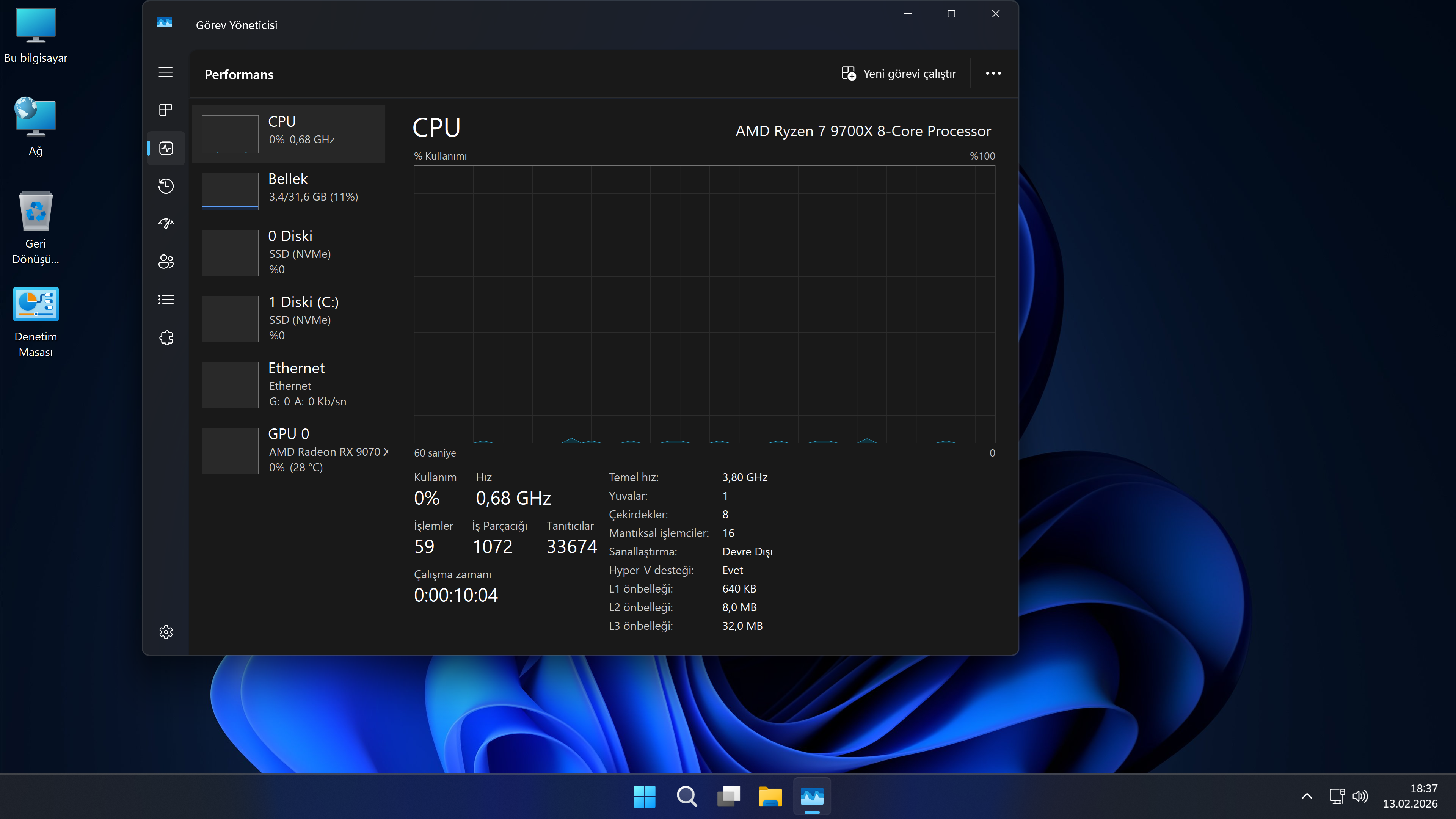The height and width of the screenshot is (819, 1456).
Task: Open Task View on the taskbar
Action: pyautogui.click(x=728, y=796)
